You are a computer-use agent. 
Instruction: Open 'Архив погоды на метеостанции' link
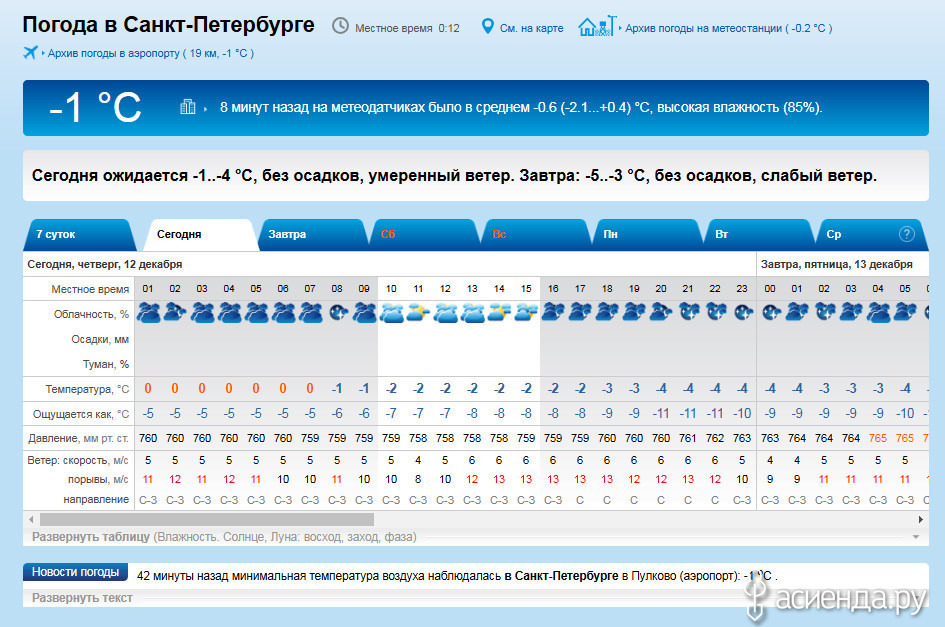coord(729,28)
